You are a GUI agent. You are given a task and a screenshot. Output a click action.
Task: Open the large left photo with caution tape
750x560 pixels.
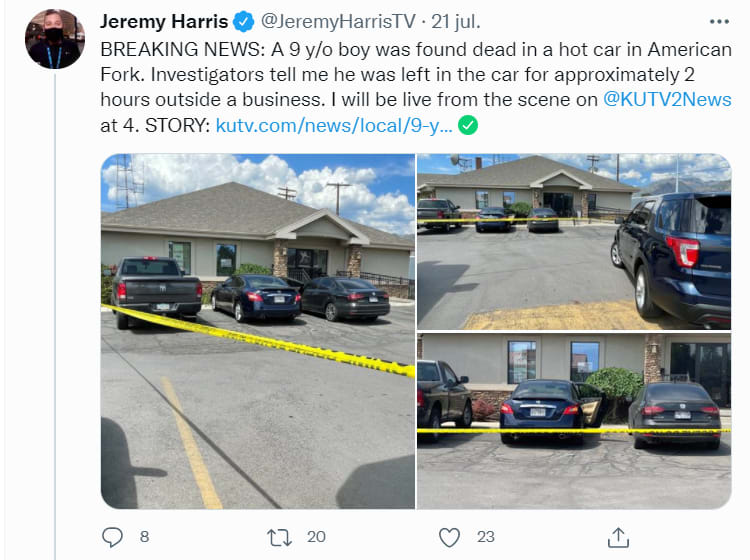click(258, 331)
